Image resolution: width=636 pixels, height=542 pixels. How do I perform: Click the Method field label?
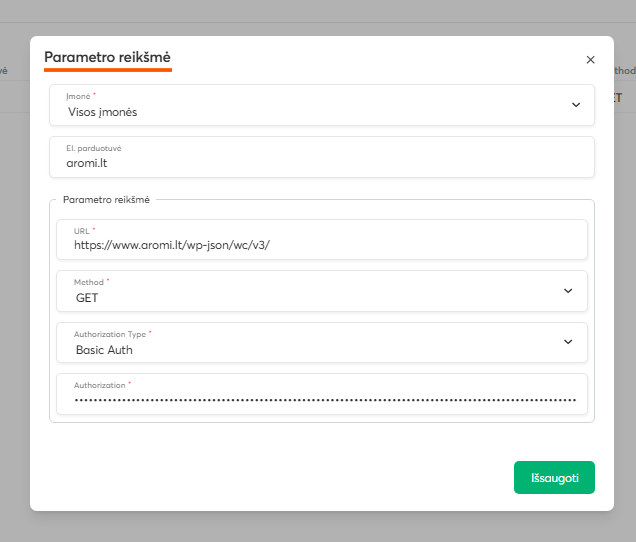(x=90, y=282)
